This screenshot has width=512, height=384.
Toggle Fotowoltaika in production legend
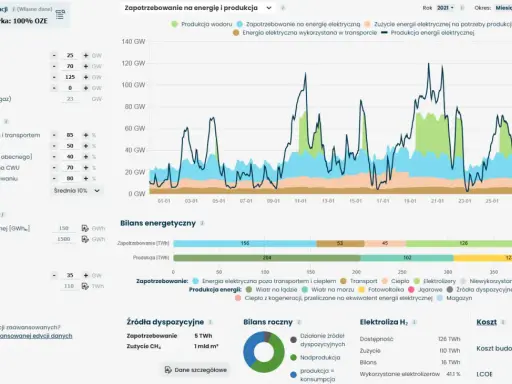(x=381, y=290)
